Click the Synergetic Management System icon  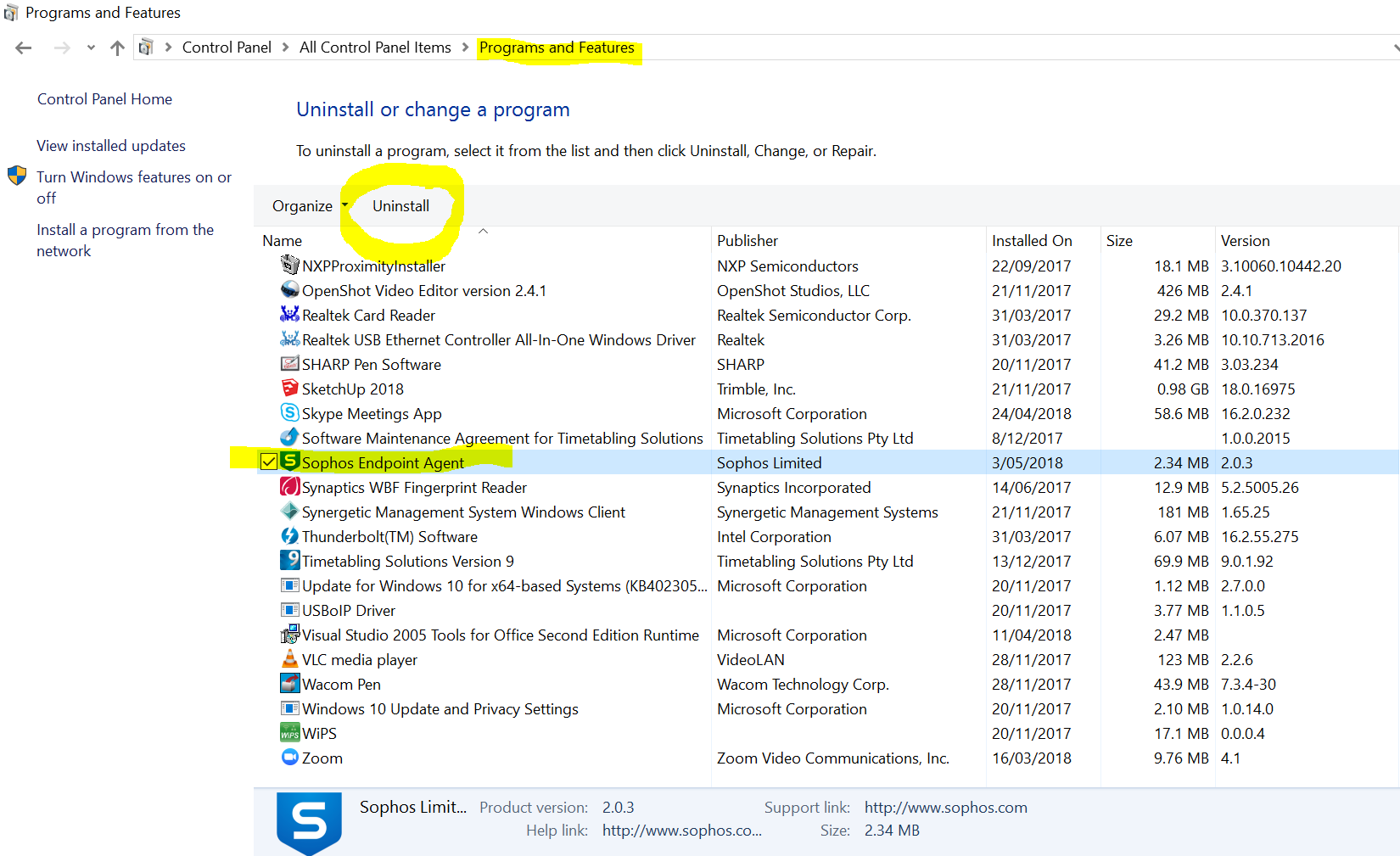(289, 511)
